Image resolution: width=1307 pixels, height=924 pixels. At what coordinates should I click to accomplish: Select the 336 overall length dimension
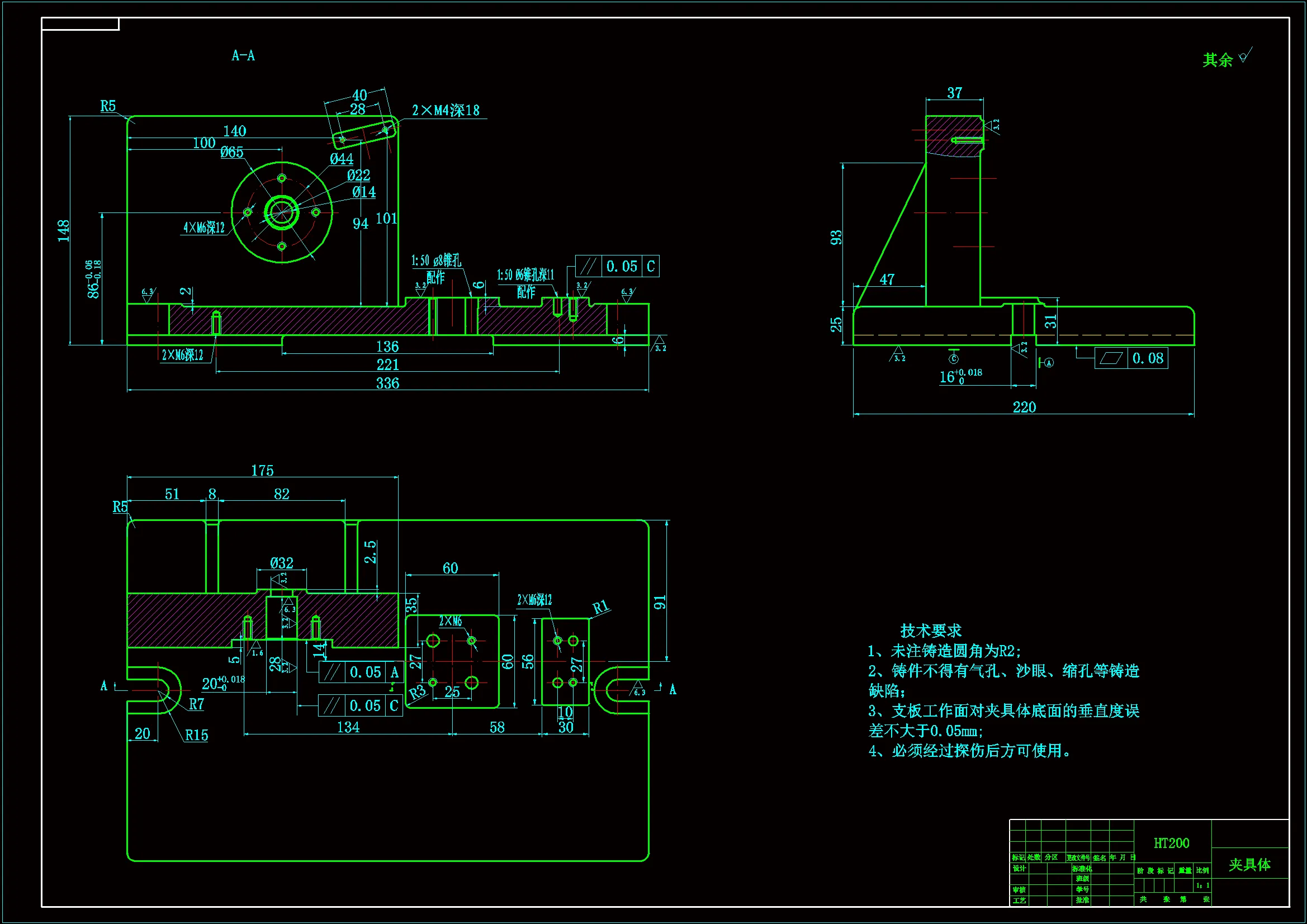[x=387, y=383]
